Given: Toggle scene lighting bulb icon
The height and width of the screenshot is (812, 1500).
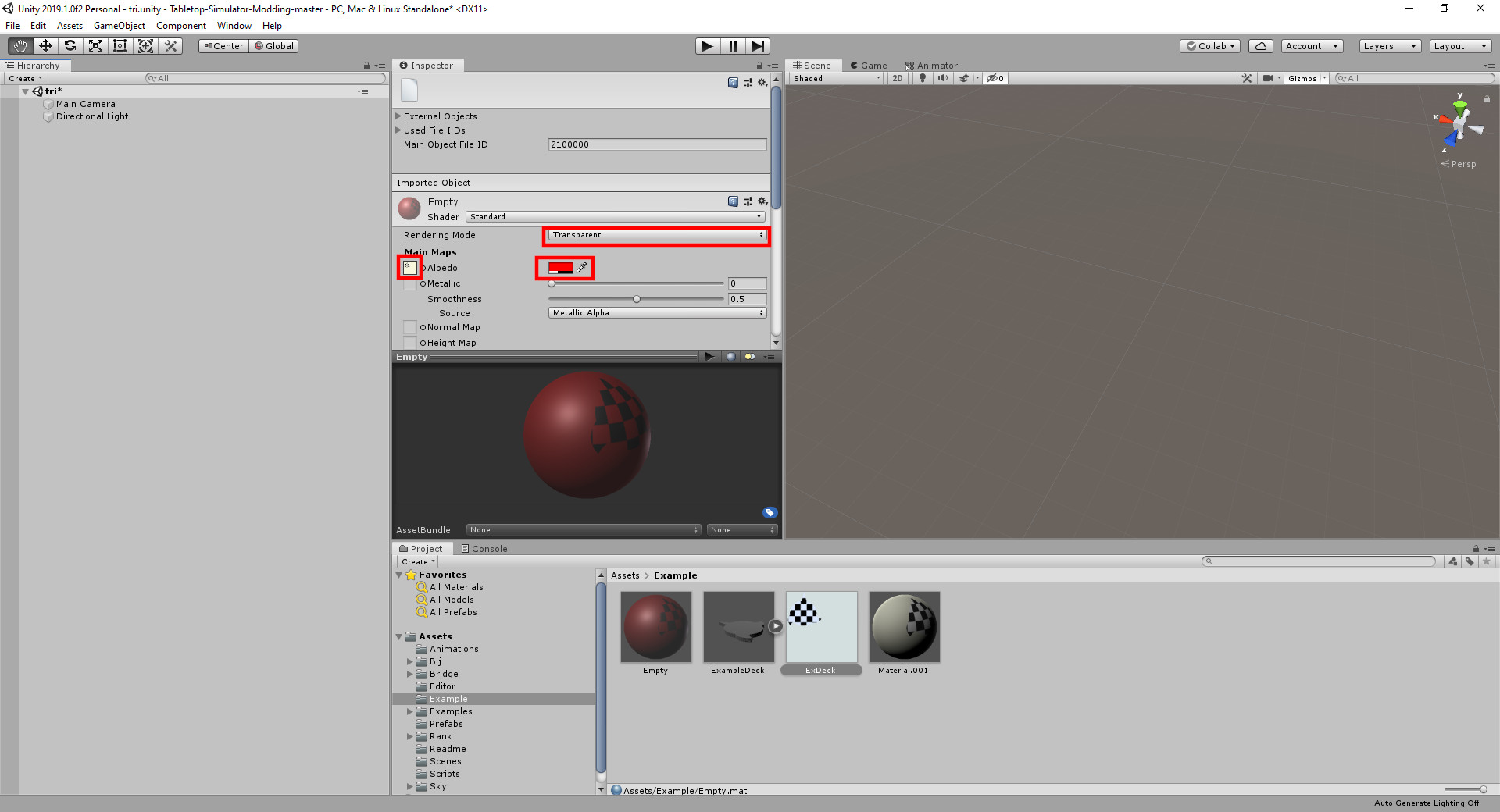Looking at the screenshot, I should (923, 78).
